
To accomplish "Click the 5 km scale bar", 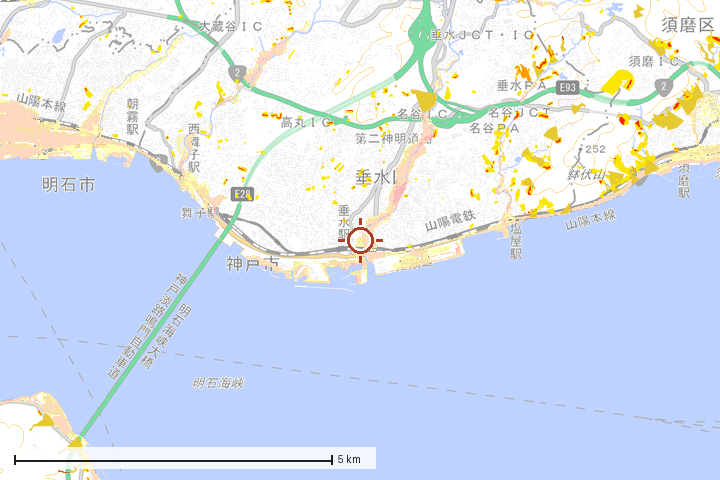I will pos(174,459).
